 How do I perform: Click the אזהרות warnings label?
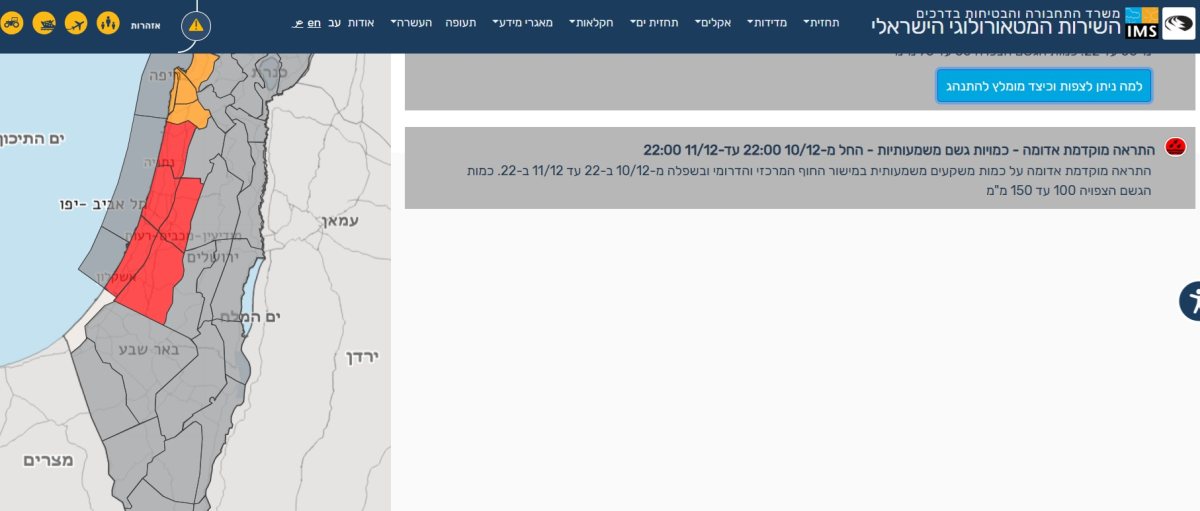[146, 25]
